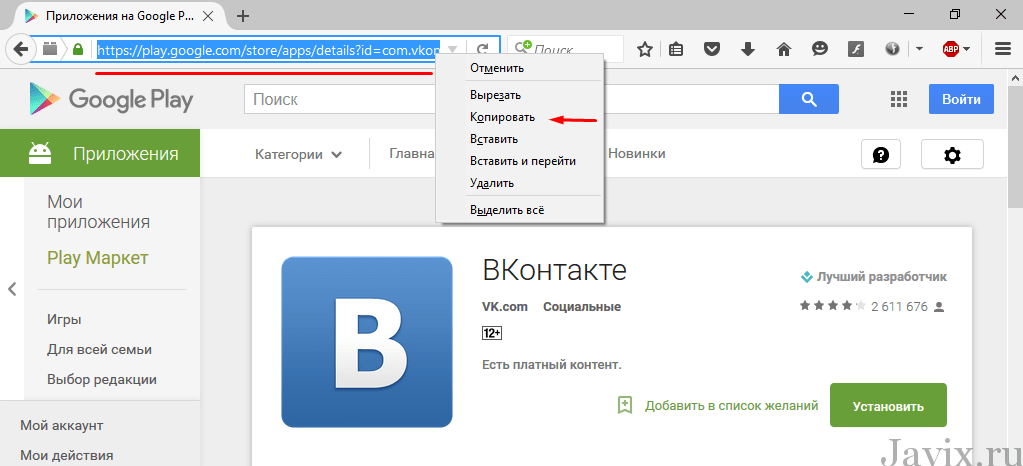
Task: Choose Выделить всё in the context menu
Action: click(x=520, y=210)
